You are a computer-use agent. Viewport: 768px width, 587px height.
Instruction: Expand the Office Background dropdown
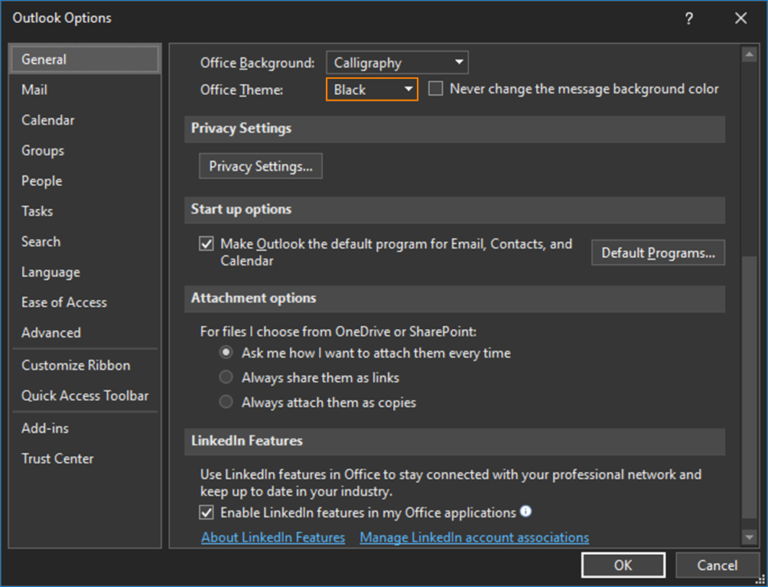(397, 63)
